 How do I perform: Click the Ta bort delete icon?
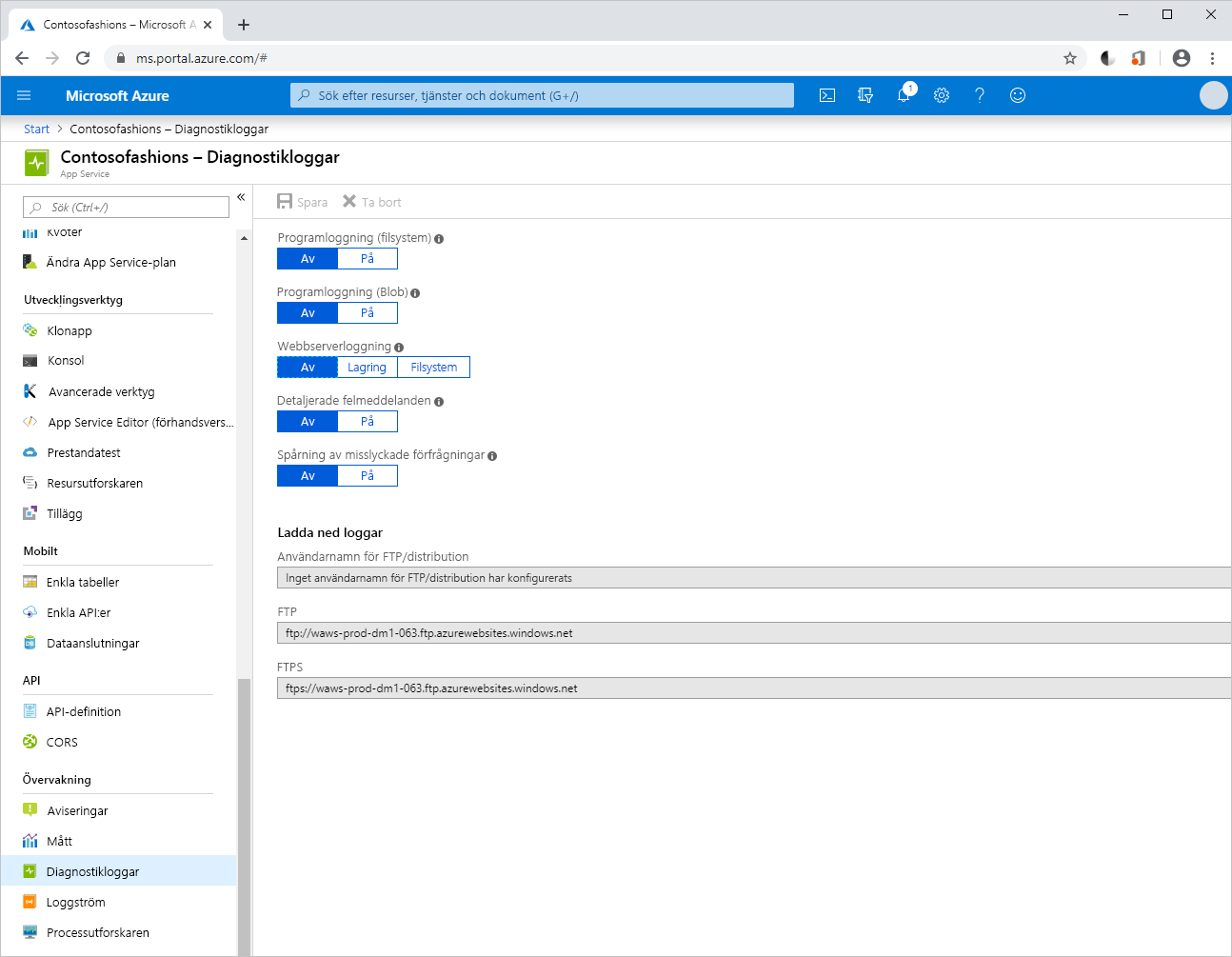(x=349, y=202)
